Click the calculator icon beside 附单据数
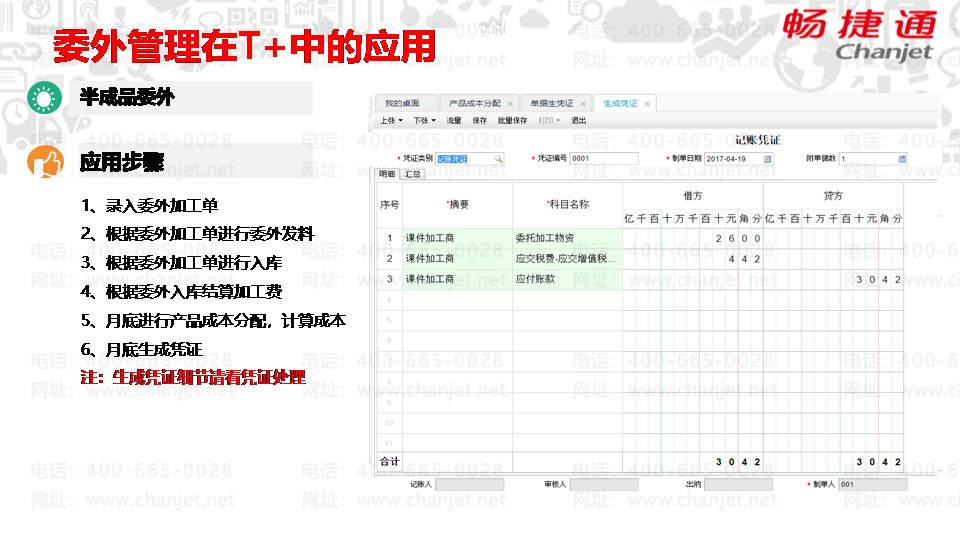Image resolution: width=960 pixels, height=540 pixels. (902, 159)
